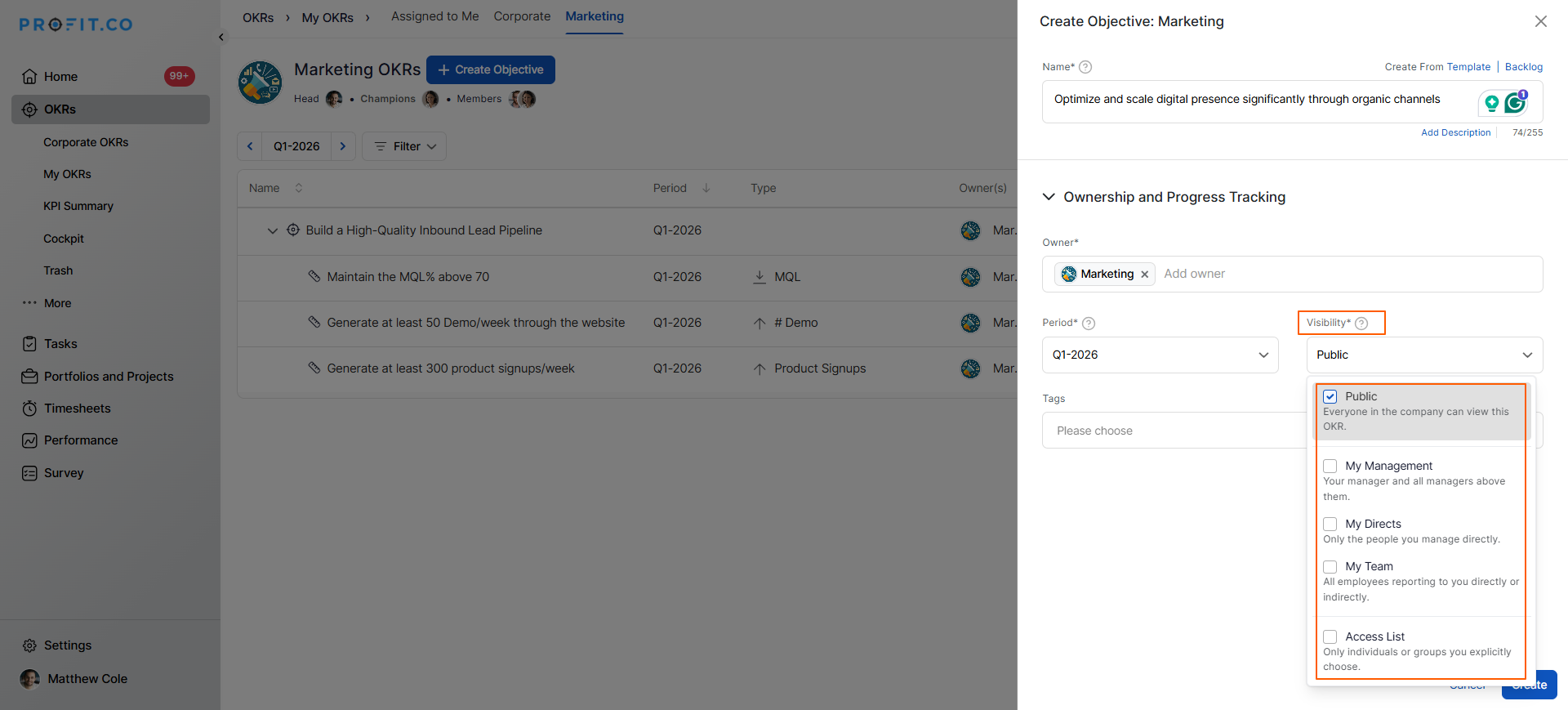Viewport: 1568px width, 710px height.
Task: Switch to the Corporate tab
Action: point(522,16)
